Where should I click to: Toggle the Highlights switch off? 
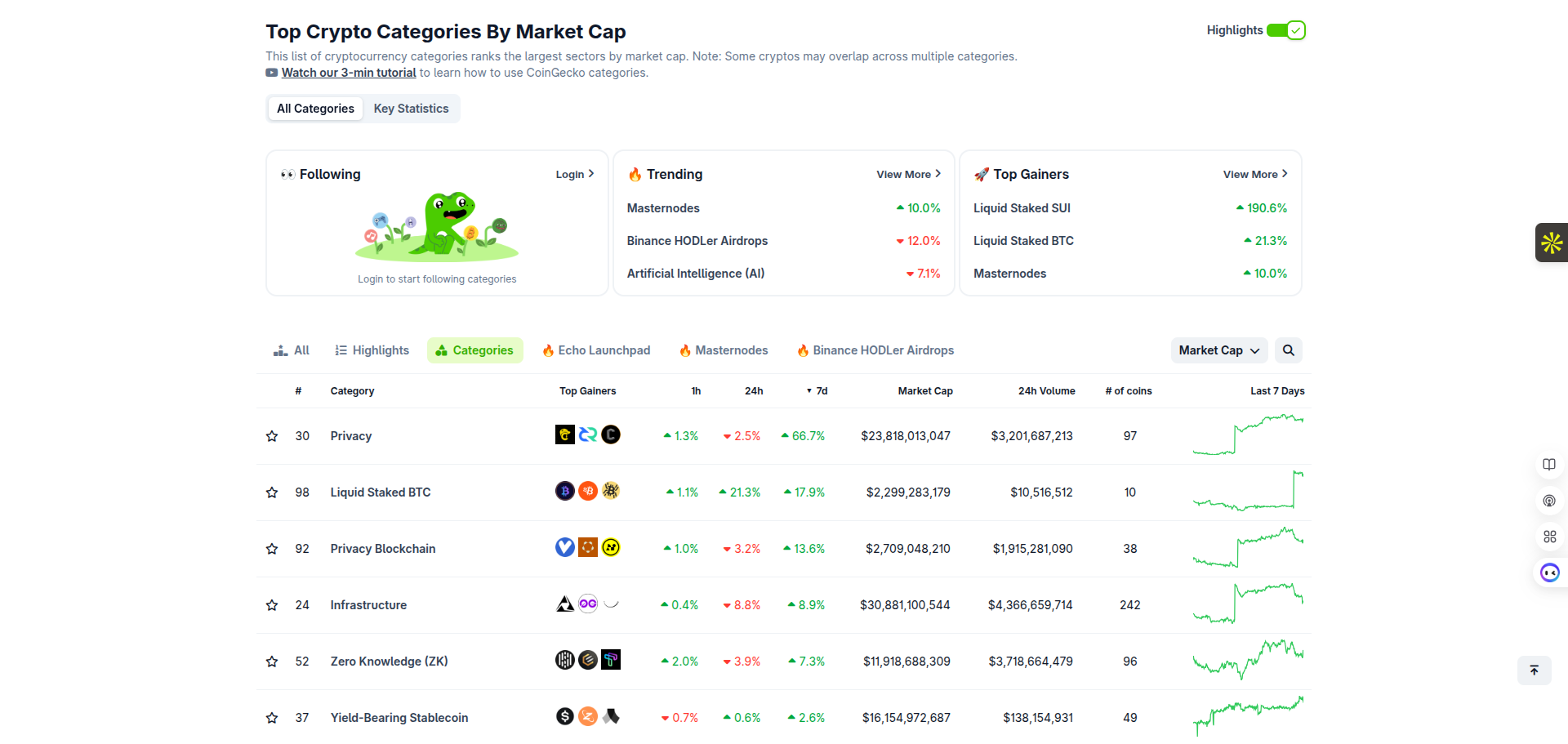point(1286,30)
